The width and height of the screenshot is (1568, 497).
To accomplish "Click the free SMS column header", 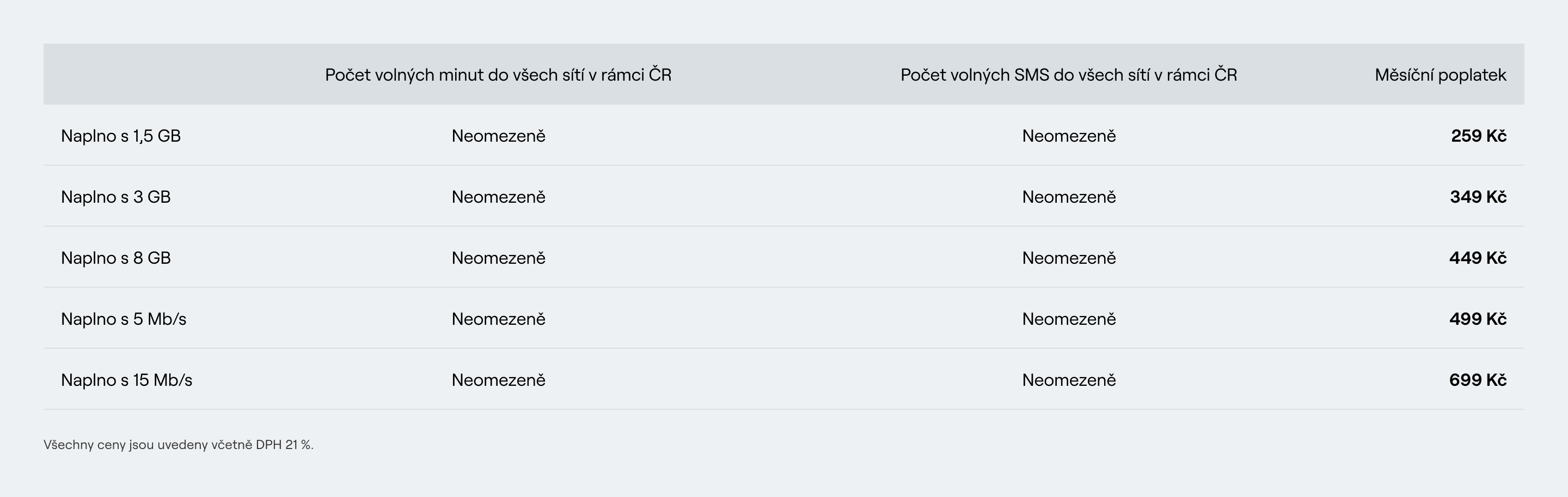I will 1068,75.
